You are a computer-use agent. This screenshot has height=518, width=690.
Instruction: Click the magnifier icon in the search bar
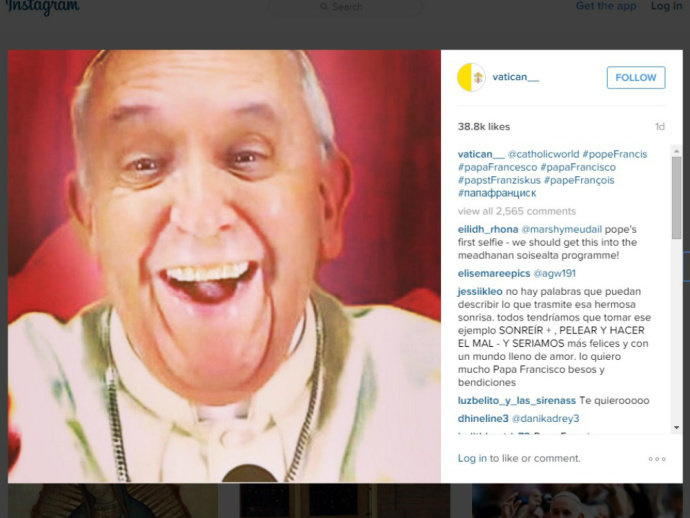[x=324, y=7]
